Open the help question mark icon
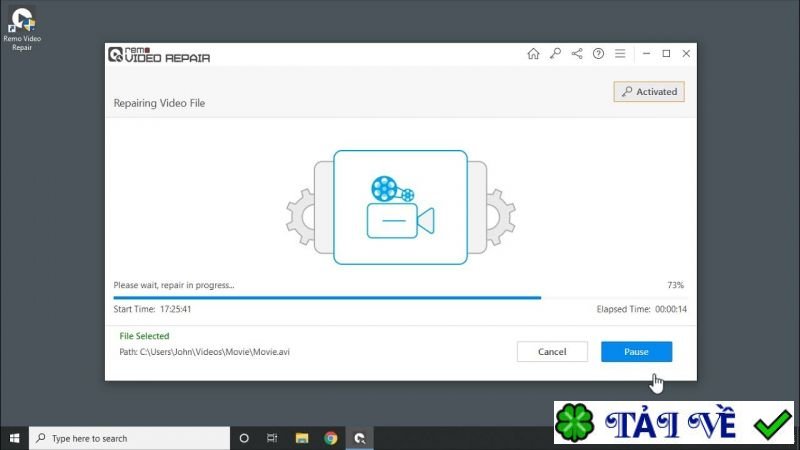The image size is (800, 450). click(598, 54)
